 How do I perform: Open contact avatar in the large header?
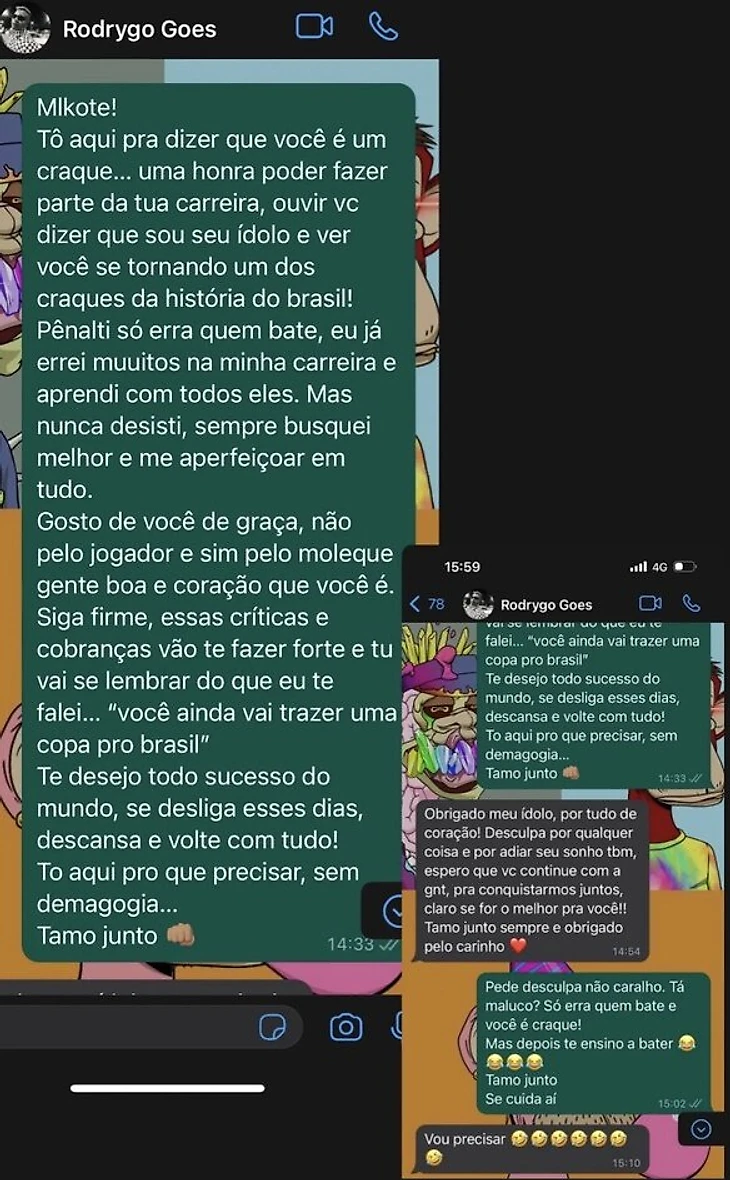[x=25, y=27]
